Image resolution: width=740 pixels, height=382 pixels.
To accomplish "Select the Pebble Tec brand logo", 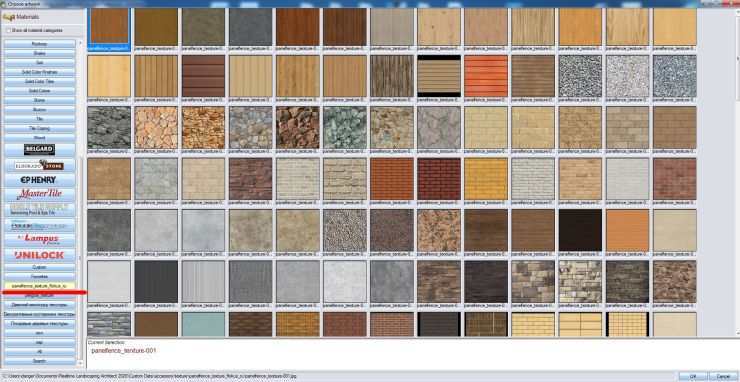I will 40,225.
